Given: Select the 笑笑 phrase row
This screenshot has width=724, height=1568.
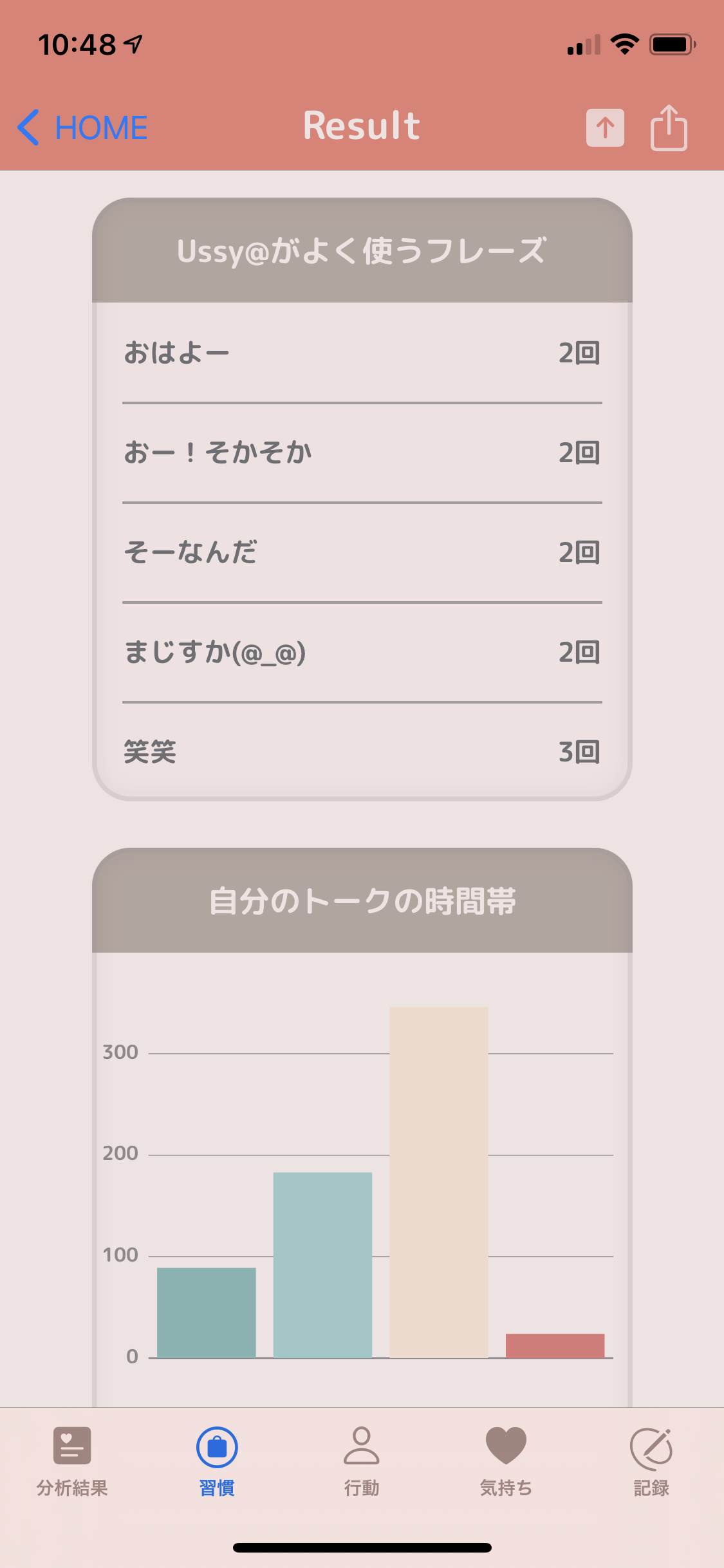Looking at the screenshot, I should tap(362, 752).
